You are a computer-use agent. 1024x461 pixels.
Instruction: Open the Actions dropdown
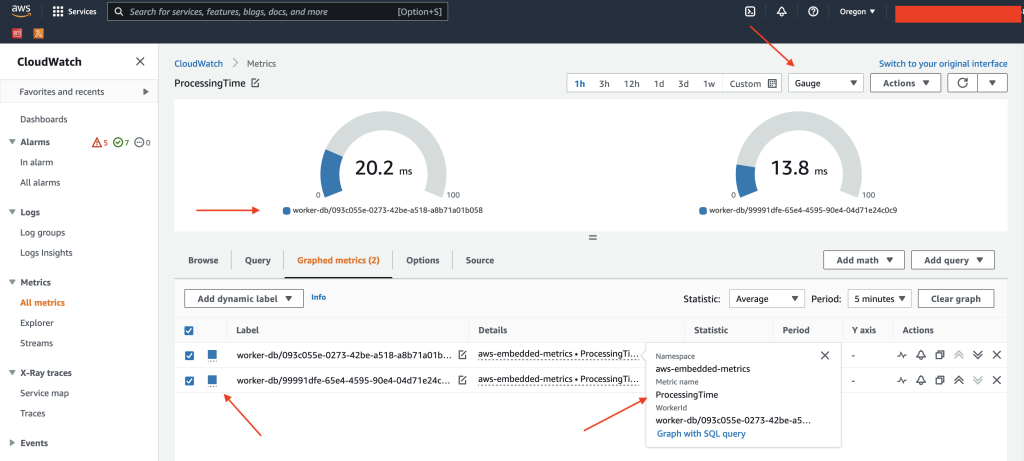point(905,83)
